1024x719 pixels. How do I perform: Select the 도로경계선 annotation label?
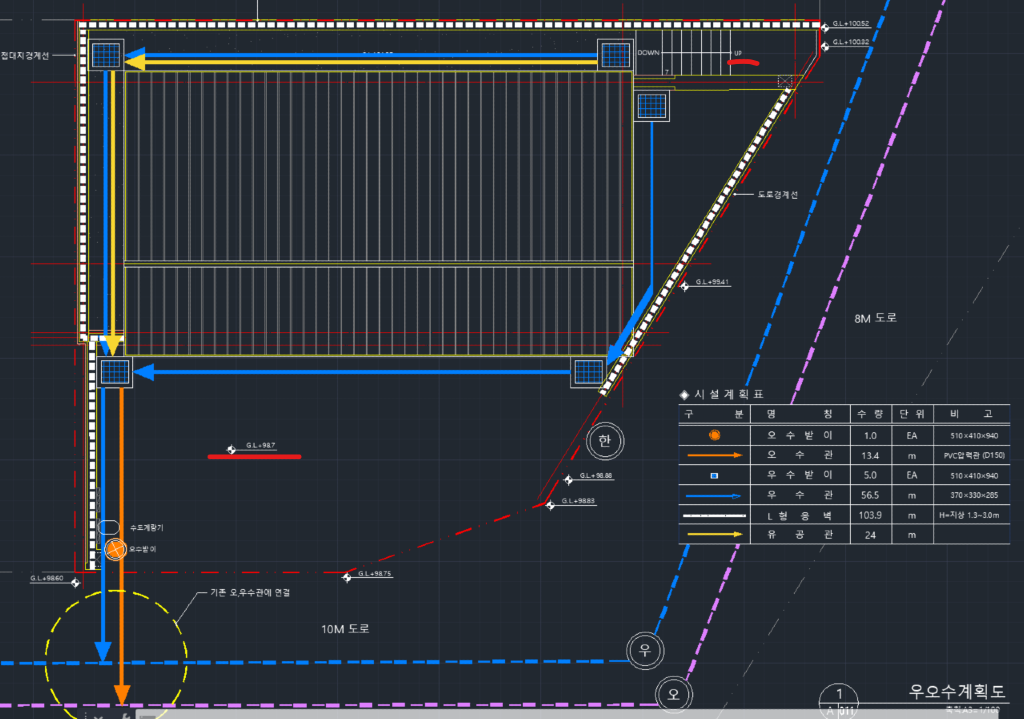coord(777,194)
